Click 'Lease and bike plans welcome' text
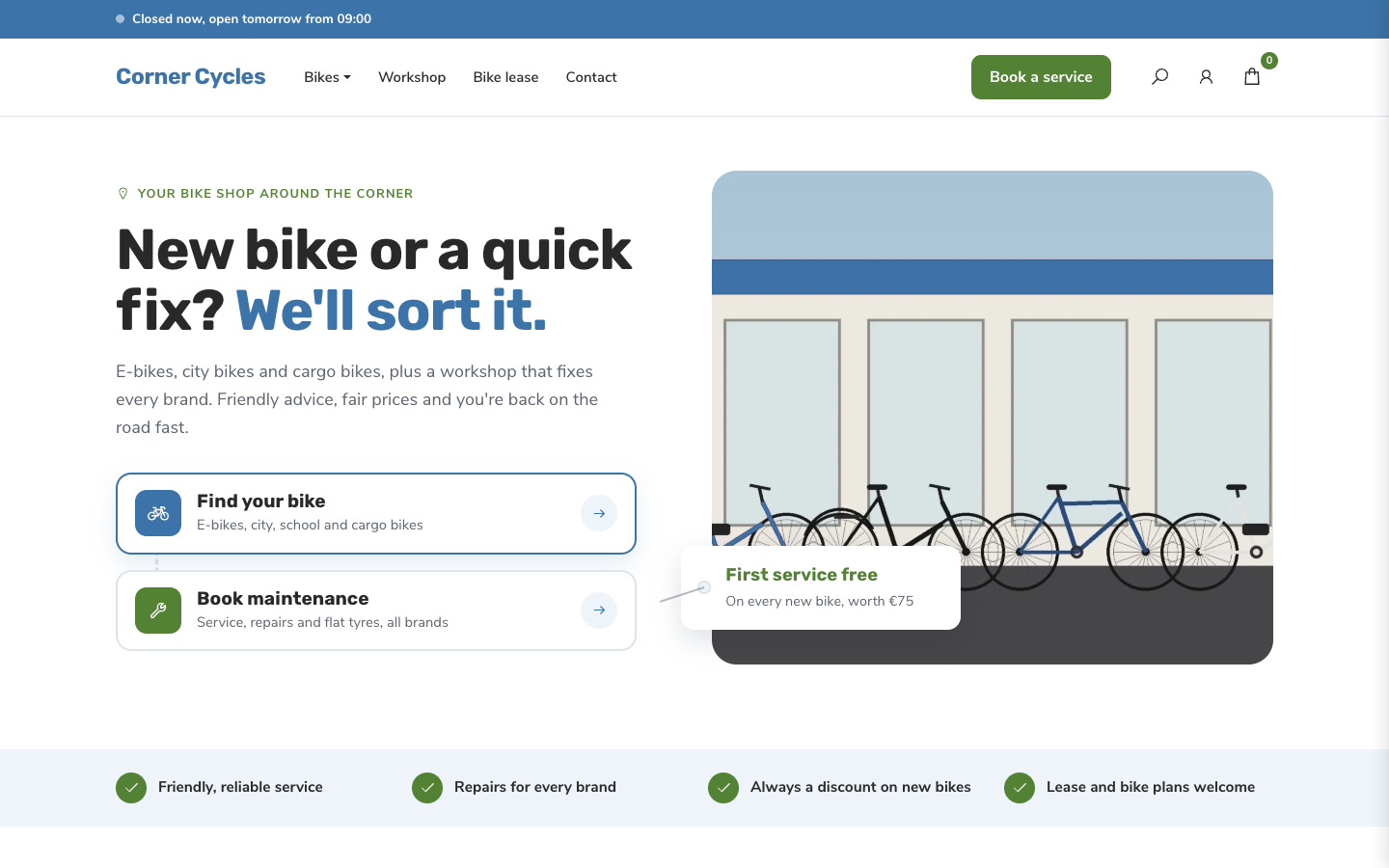The width and height of the screenshot is (1389, 868). tap(1151, 787)
